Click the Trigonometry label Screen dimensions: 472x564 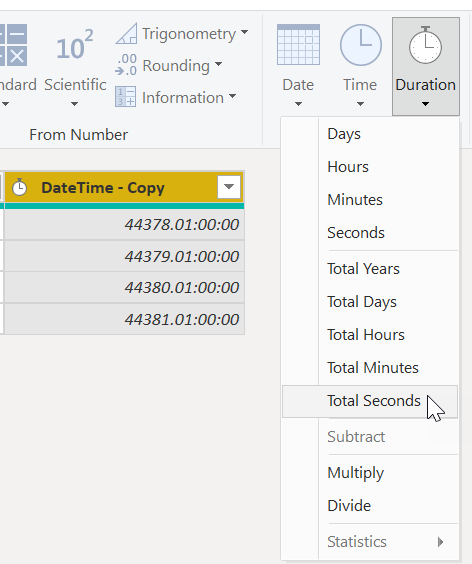click(189, 34)
